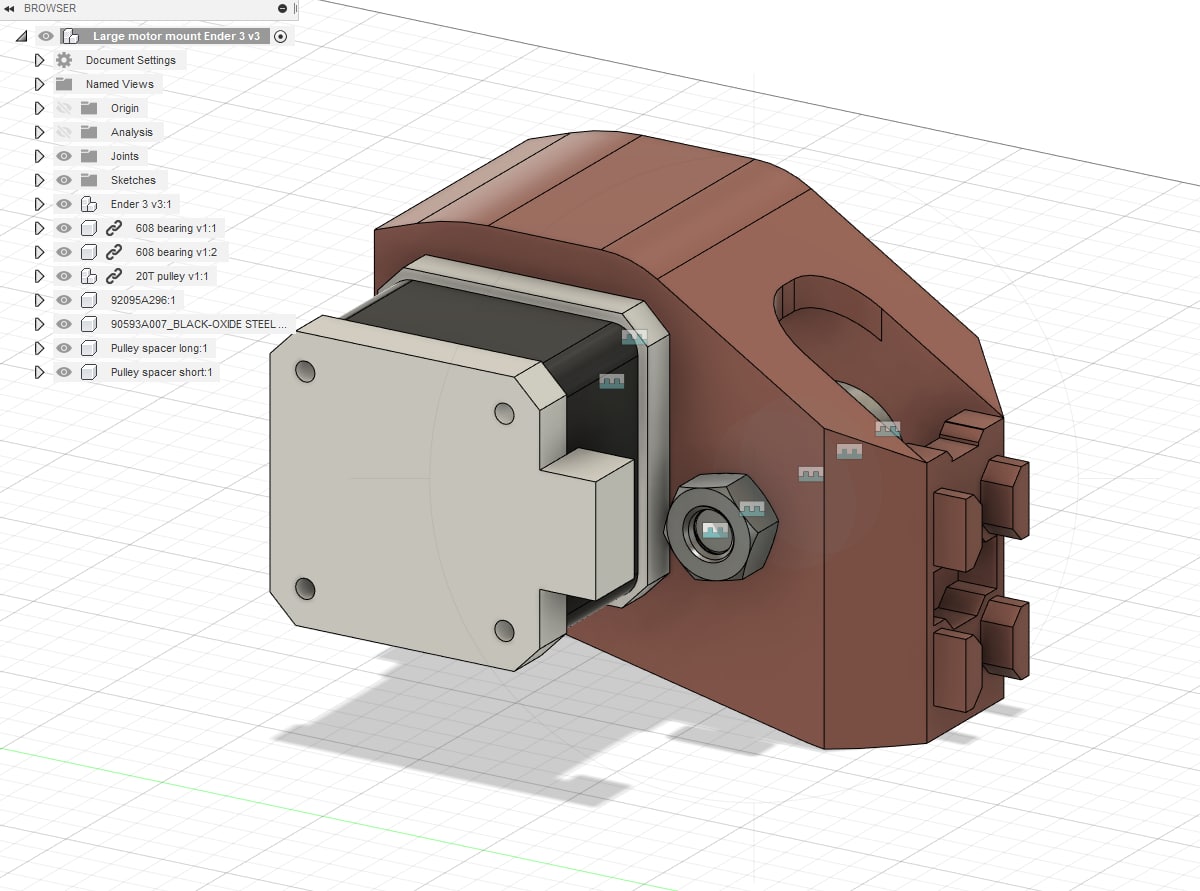Select Large motor mount Ender 3 v3 label
This screenshot has width=1200, height=891.
[x=176, y=36]
